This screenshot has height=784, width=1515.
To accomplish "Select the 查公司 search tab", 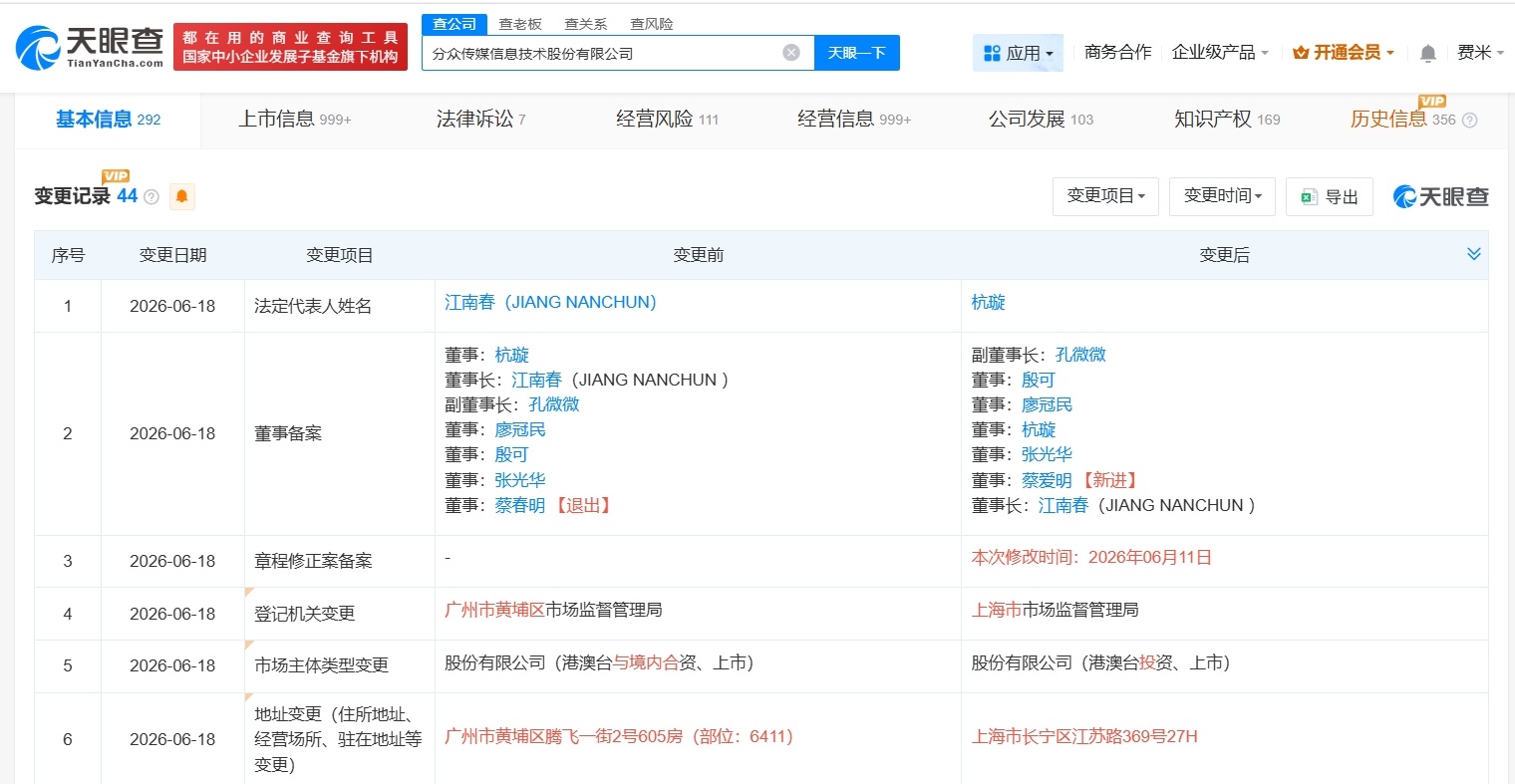I will 454,24.
